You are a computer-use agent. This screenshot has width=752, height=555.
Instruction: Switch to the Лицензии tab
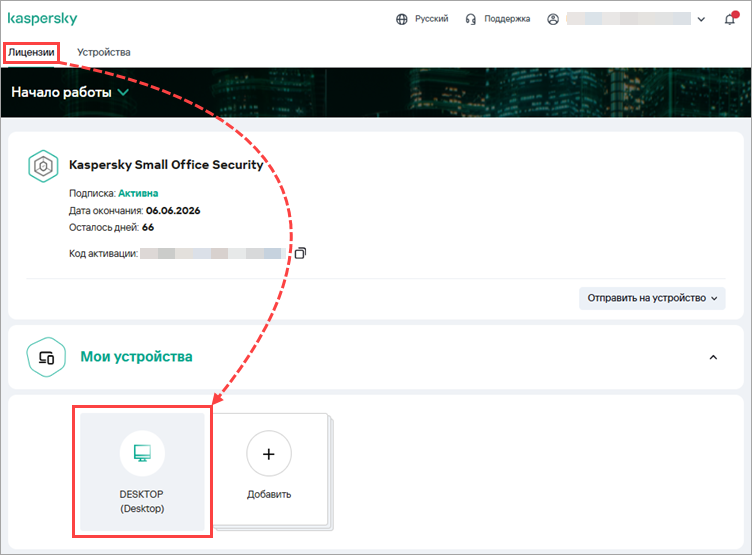(x=31, y=52)
